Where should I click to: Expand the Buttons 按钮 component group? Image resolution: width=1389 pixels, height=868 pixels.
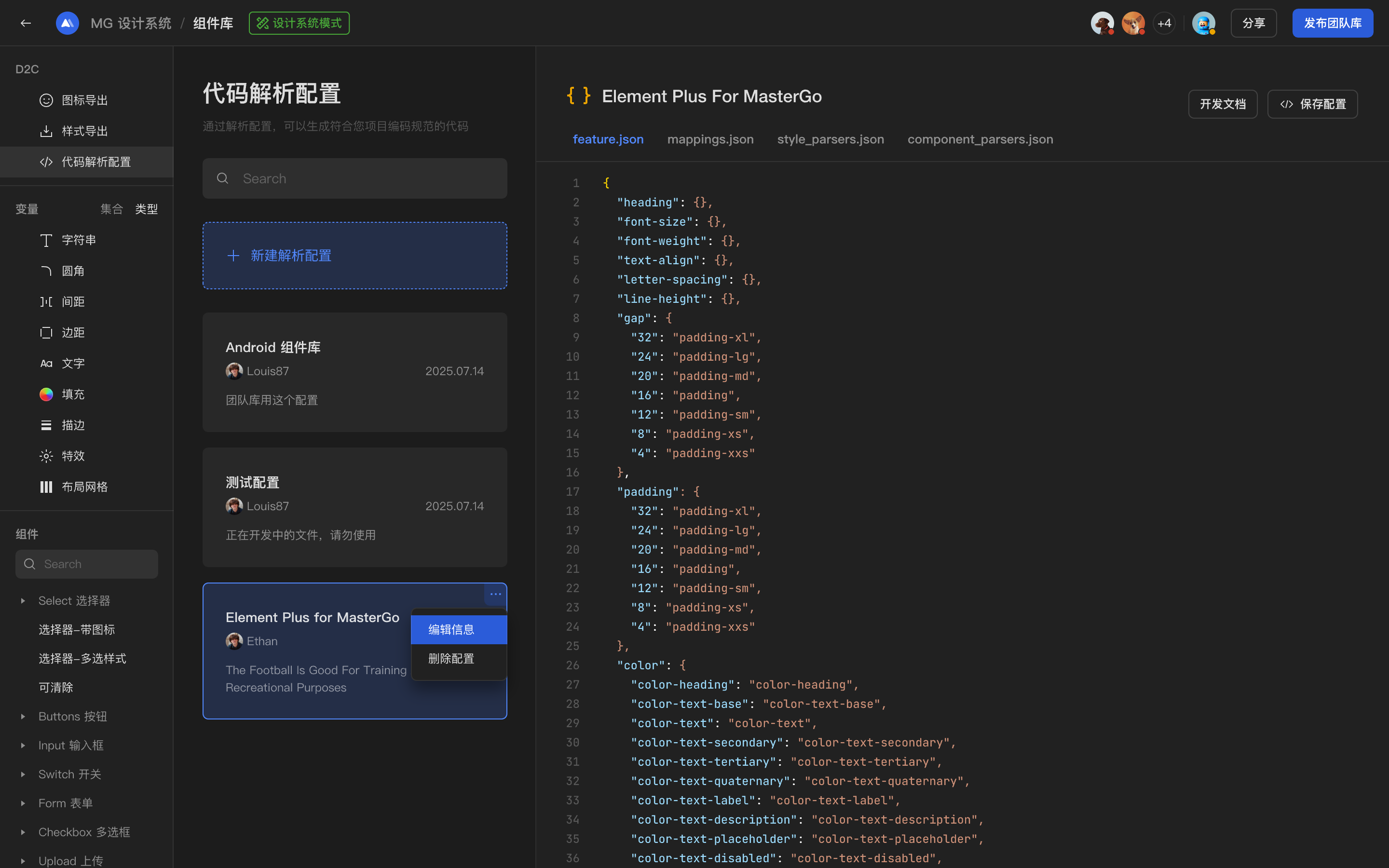[x=23, y=717]
